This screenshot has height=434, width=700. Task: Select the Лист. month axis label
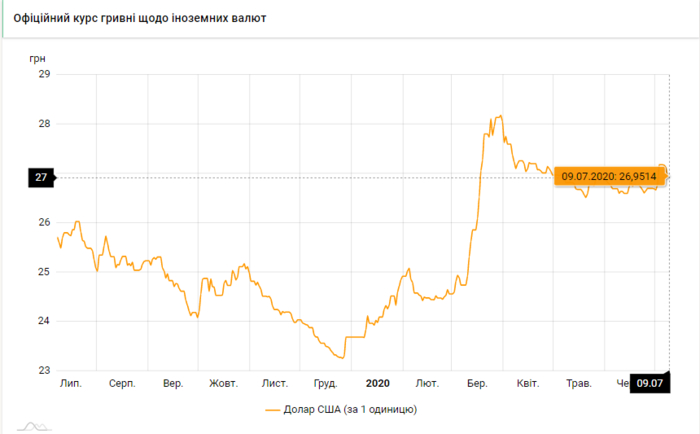(x=275, y=383)
